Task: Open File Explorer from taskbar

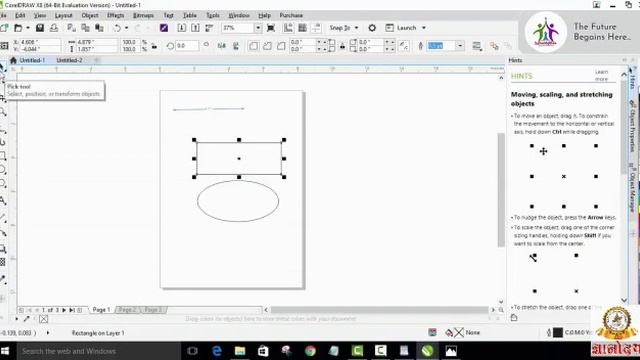Action: pos(240,351)
